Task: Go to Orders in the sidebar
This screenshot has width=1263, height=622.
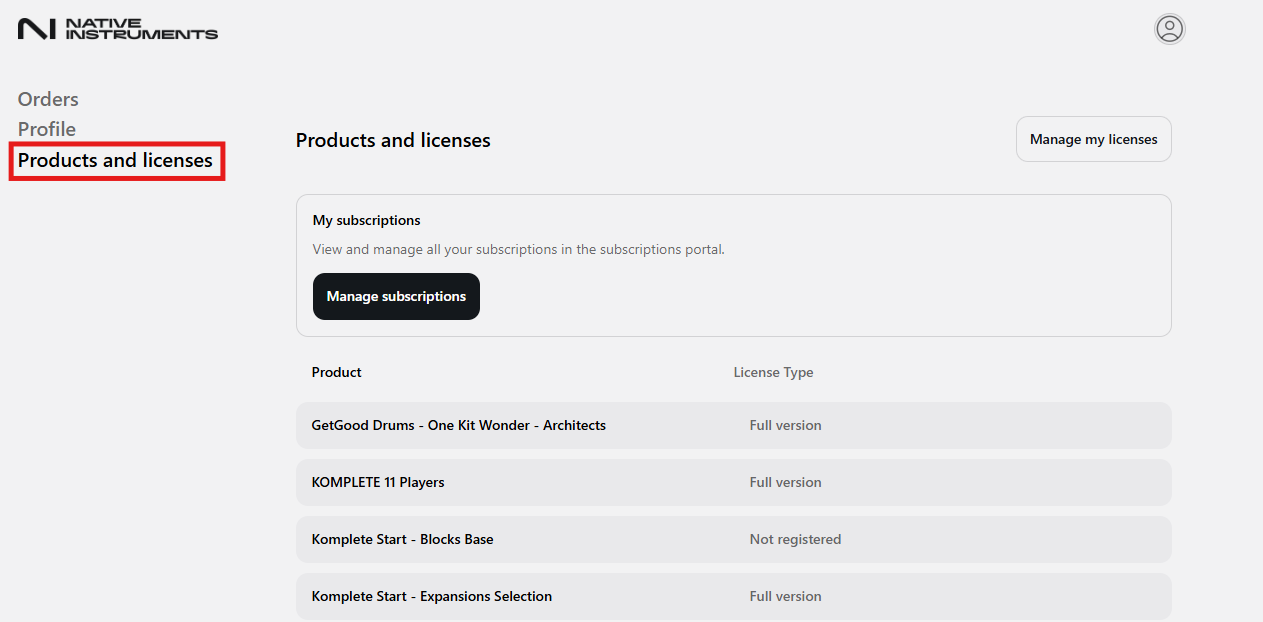Action: [x=48, y=99]
